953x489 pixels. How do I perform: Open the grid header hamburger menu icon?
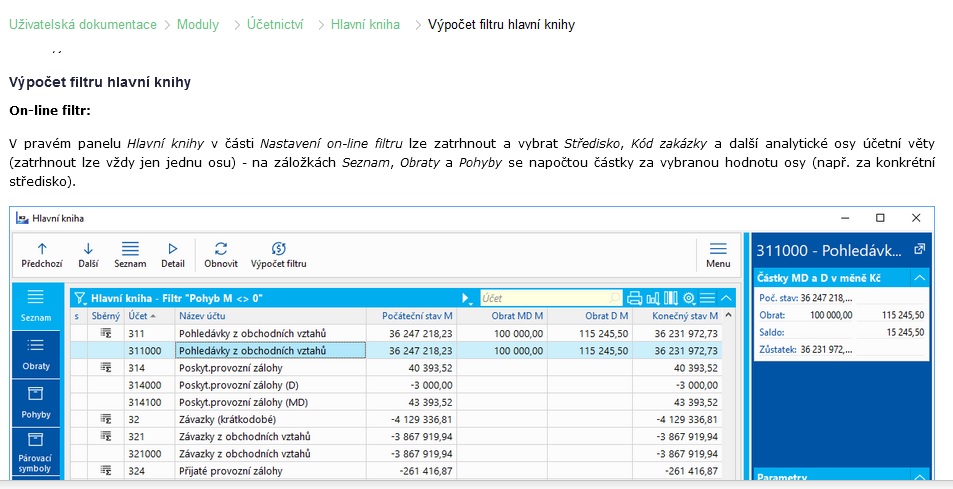[707, 298]
